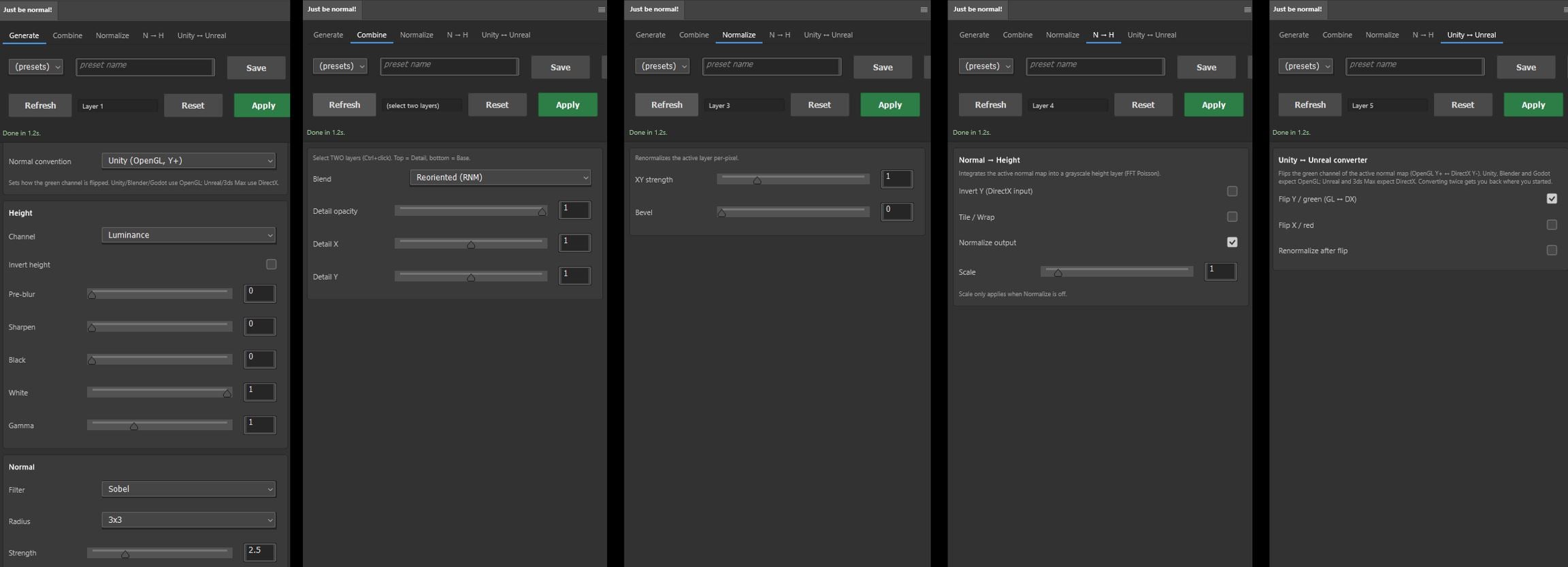
Task: Click Apply in Generate panel
Action: click(263, 106)
